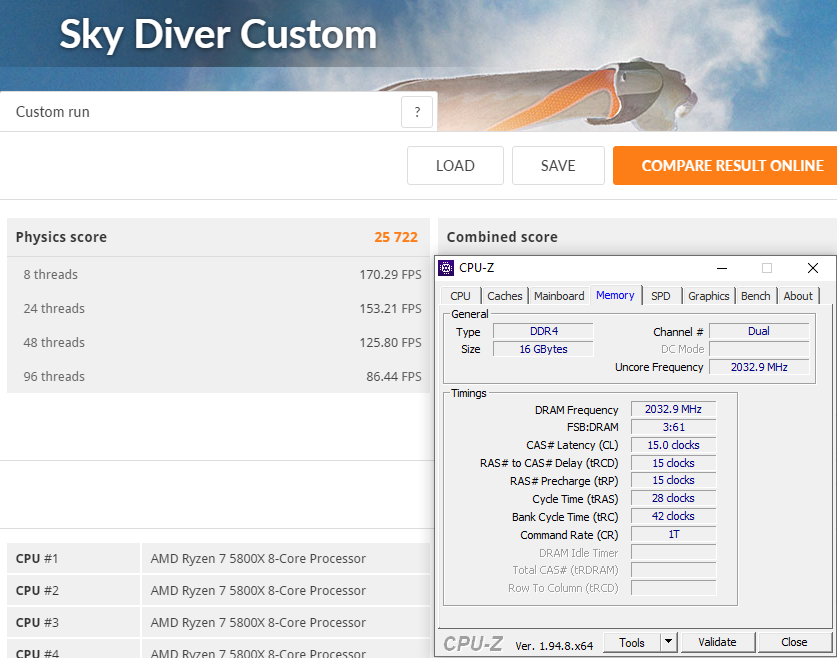
Task: Click the 153.21 FPS result value
Action: [x=390, y=309]
